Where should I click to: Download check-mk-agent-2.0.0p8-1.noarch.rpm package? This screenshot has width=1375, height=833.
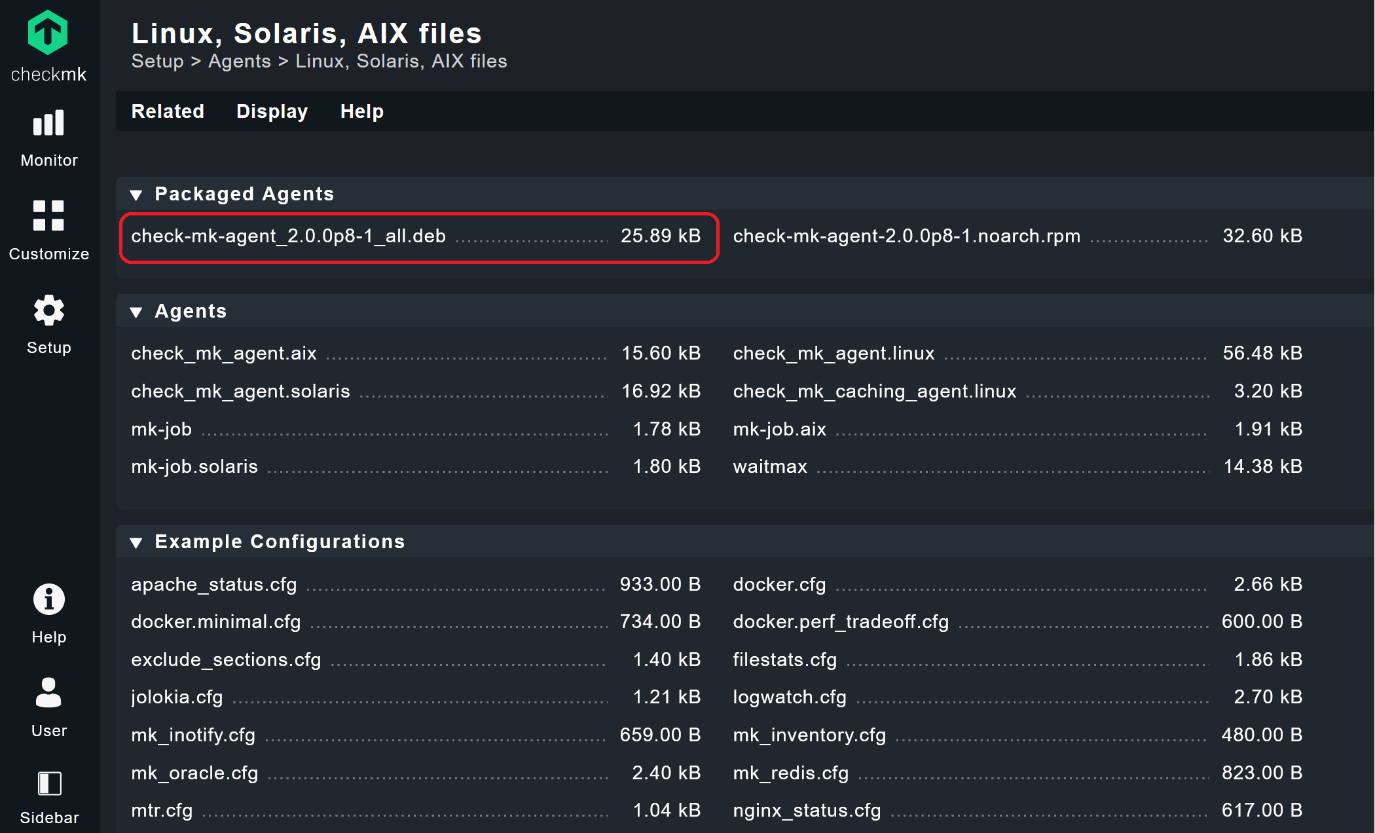point(906,237)
